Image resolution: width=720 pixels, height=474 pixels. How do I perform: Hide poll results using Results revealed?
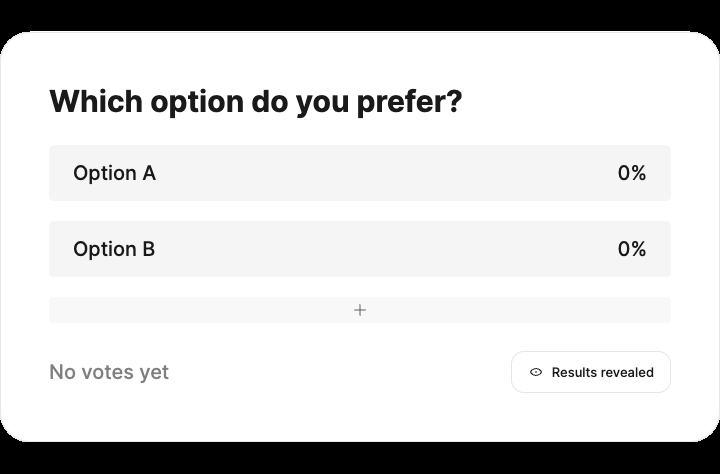pos(590,372)
